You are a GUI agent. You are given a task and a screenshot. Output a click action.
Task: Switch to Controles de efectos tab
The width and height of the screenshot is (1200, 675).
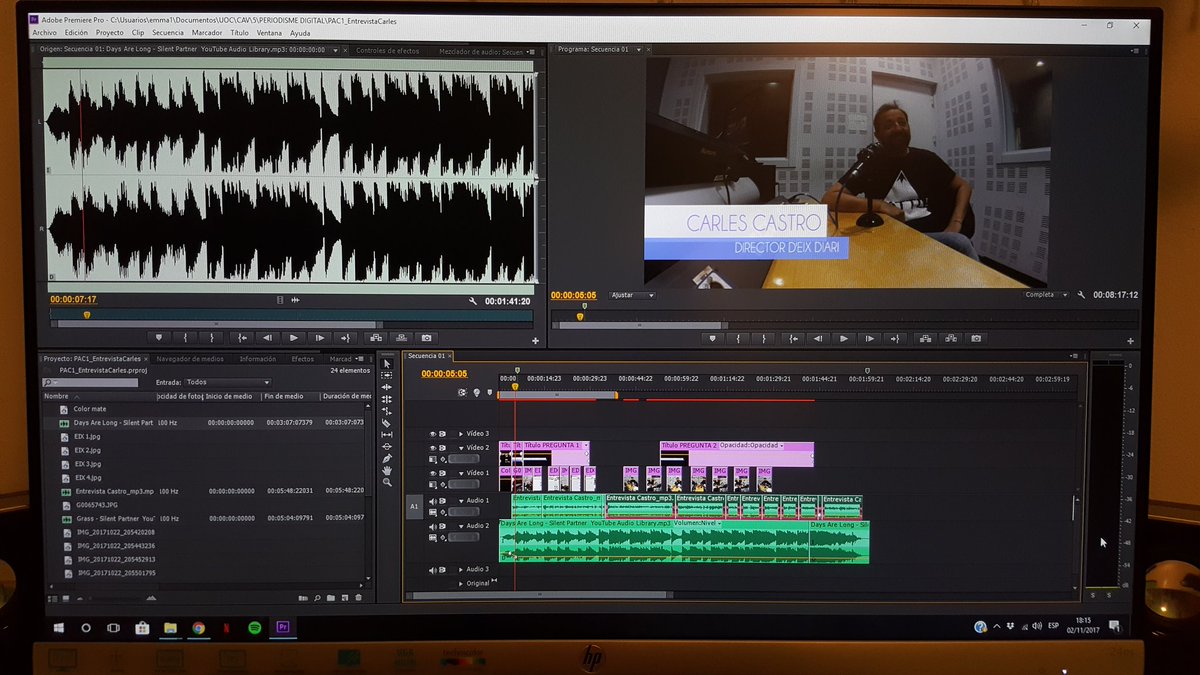click(388, 50)
